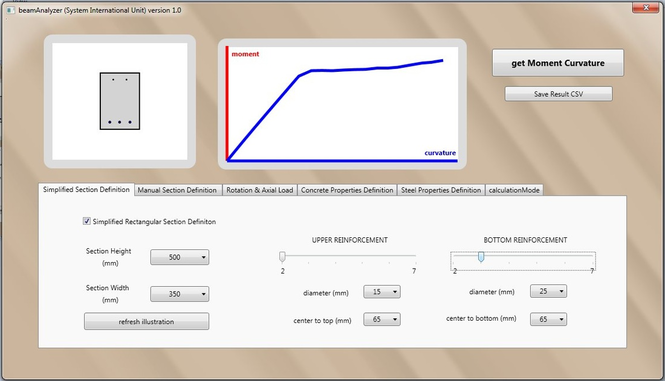Open bottom reinforcement diameter dropdown
This screenshot has width=665, height=381.
[548, 291]
